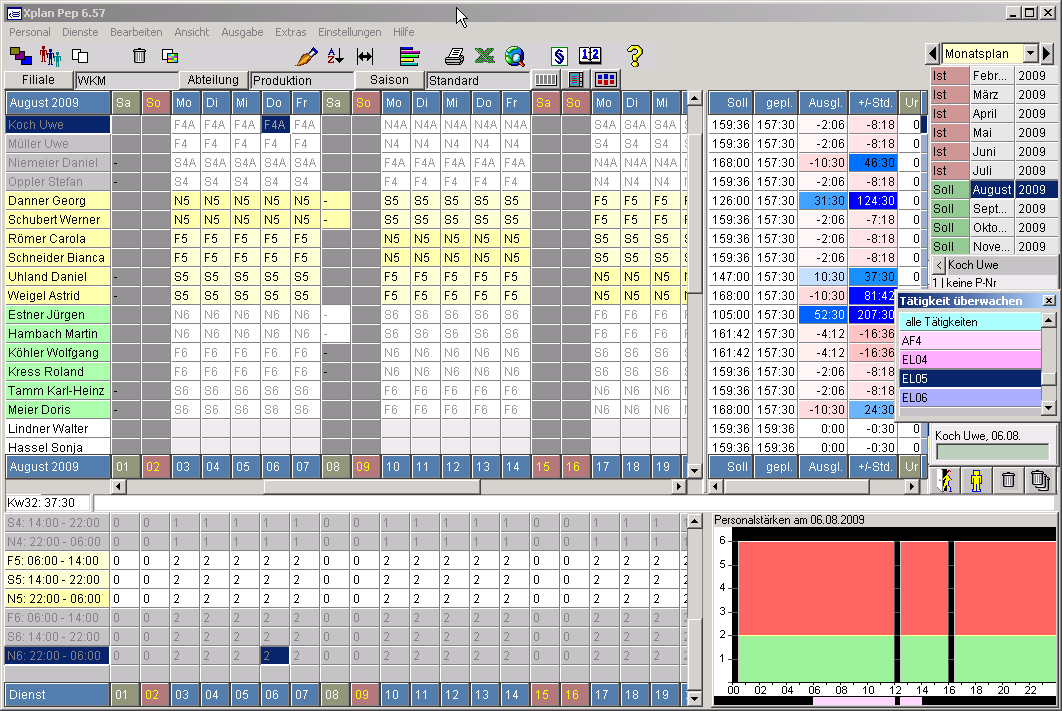Screen dimensions: 1062x711
Task: Select the WKM Filiale field
Action: click(x=126, y=81)
